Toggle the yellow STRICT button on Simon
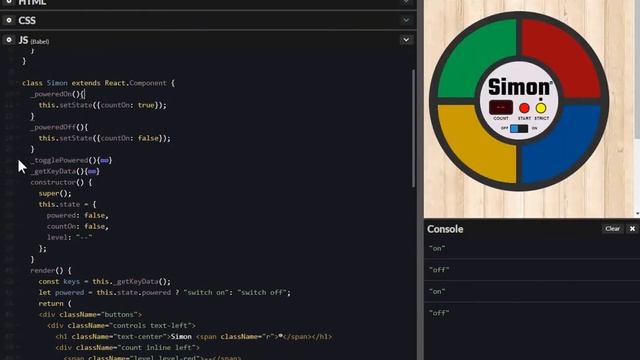 (x=541, y=108)
